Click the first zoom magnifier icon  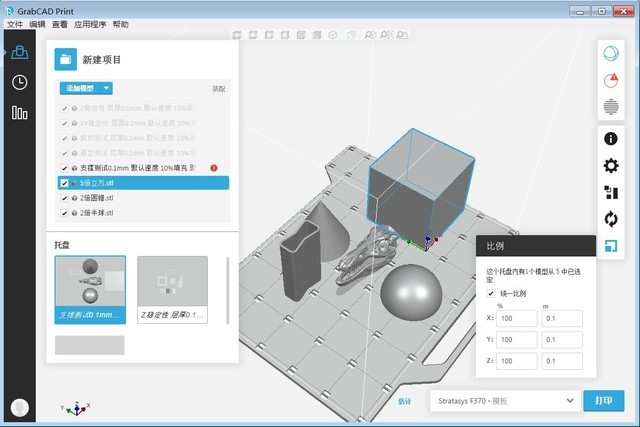[x=370, y=35]
